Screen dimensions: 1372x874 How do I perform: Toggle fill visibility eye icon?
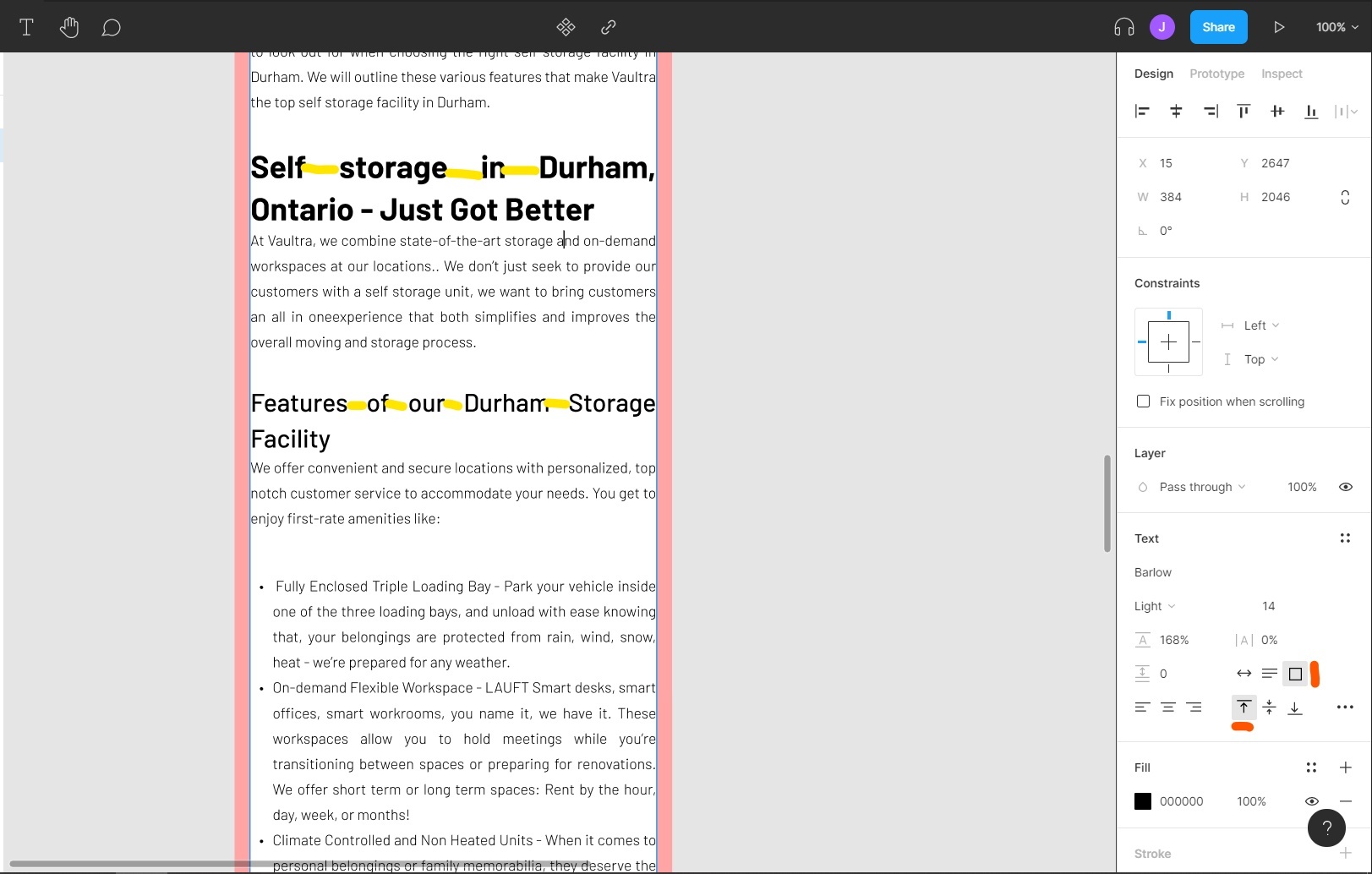[x=1312, y=801]
